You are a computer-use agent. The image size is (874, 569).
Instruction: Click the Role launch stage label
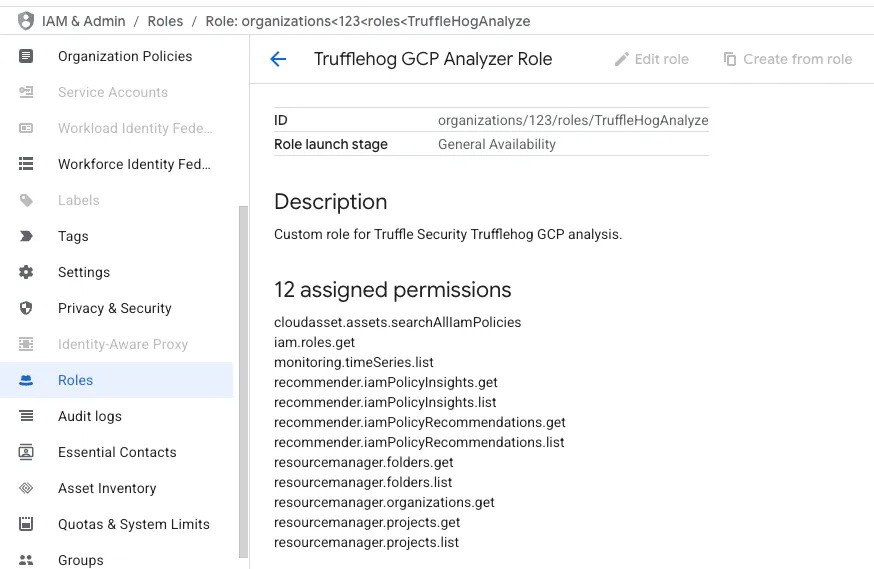(331, 144)
